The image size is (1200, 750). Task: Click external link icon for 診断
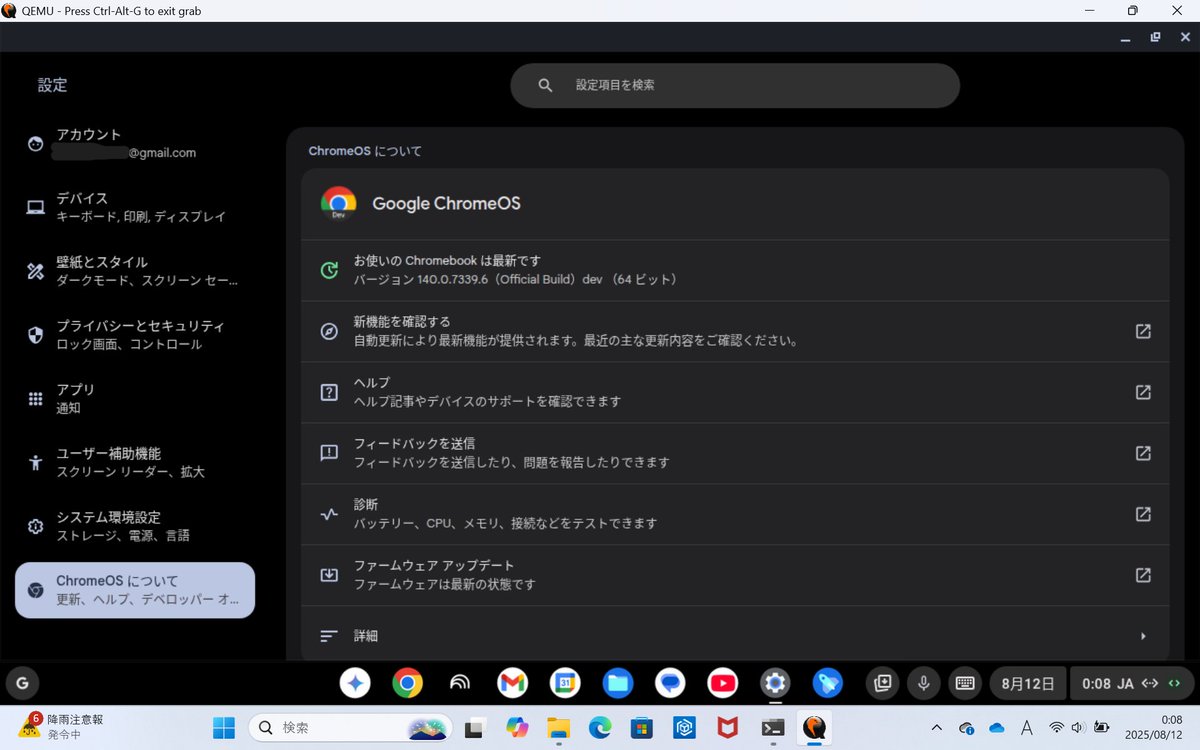[x=1143, y=514]
